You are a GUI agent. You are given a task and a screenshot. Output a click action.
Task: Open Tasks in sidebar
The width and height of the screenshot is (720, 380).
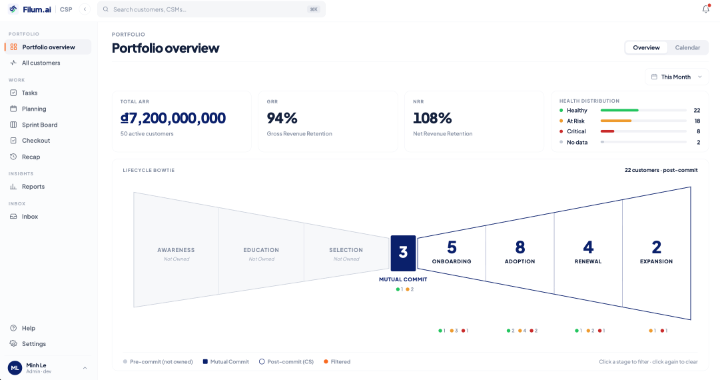(48, 93)
